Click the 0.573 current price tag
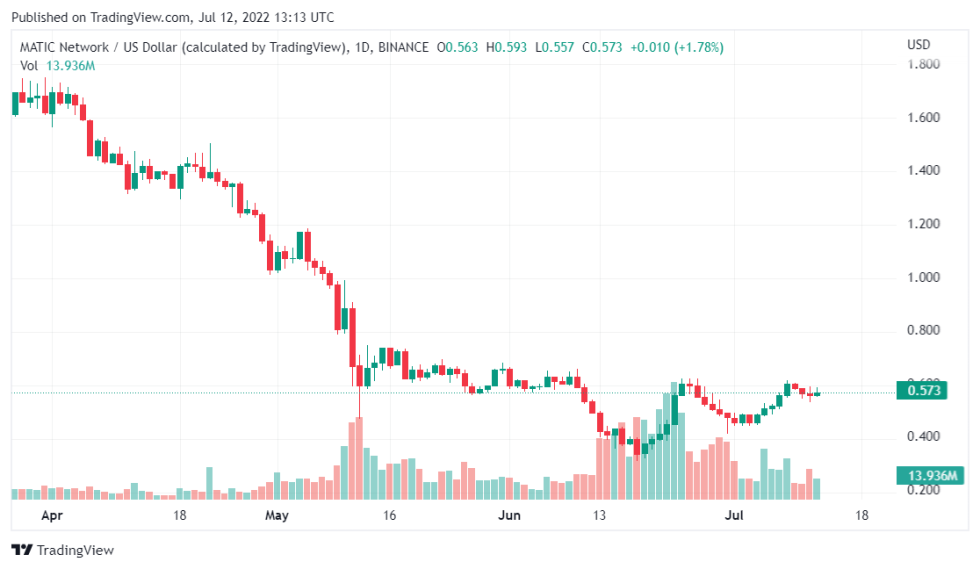The width and height of the screenshot is (980, 569). pos(922,391)
